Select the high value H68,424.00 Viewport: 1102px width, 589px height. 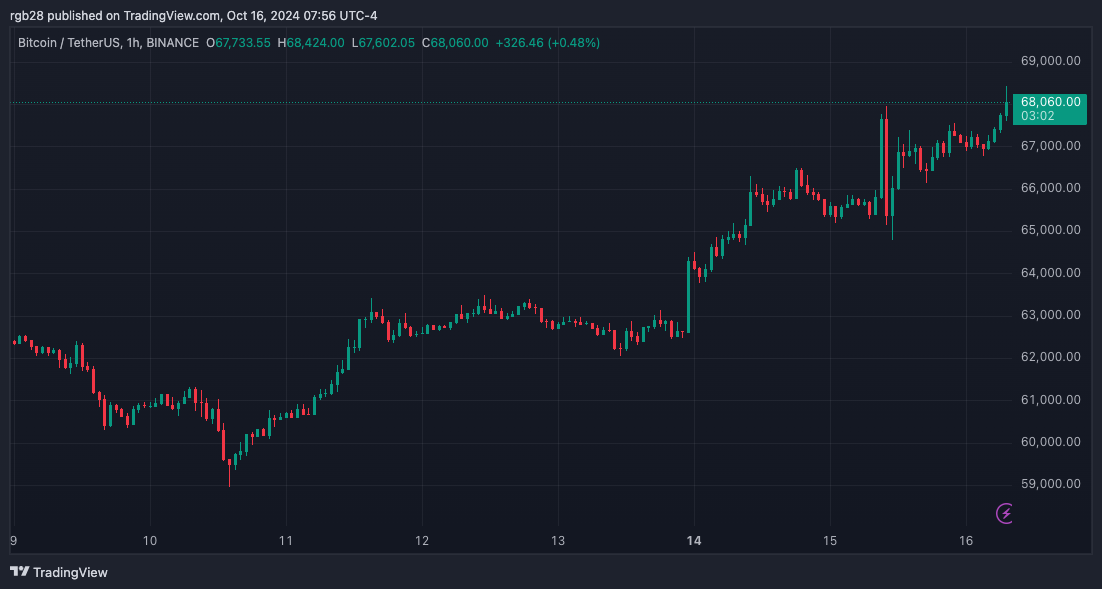(313, 43)
